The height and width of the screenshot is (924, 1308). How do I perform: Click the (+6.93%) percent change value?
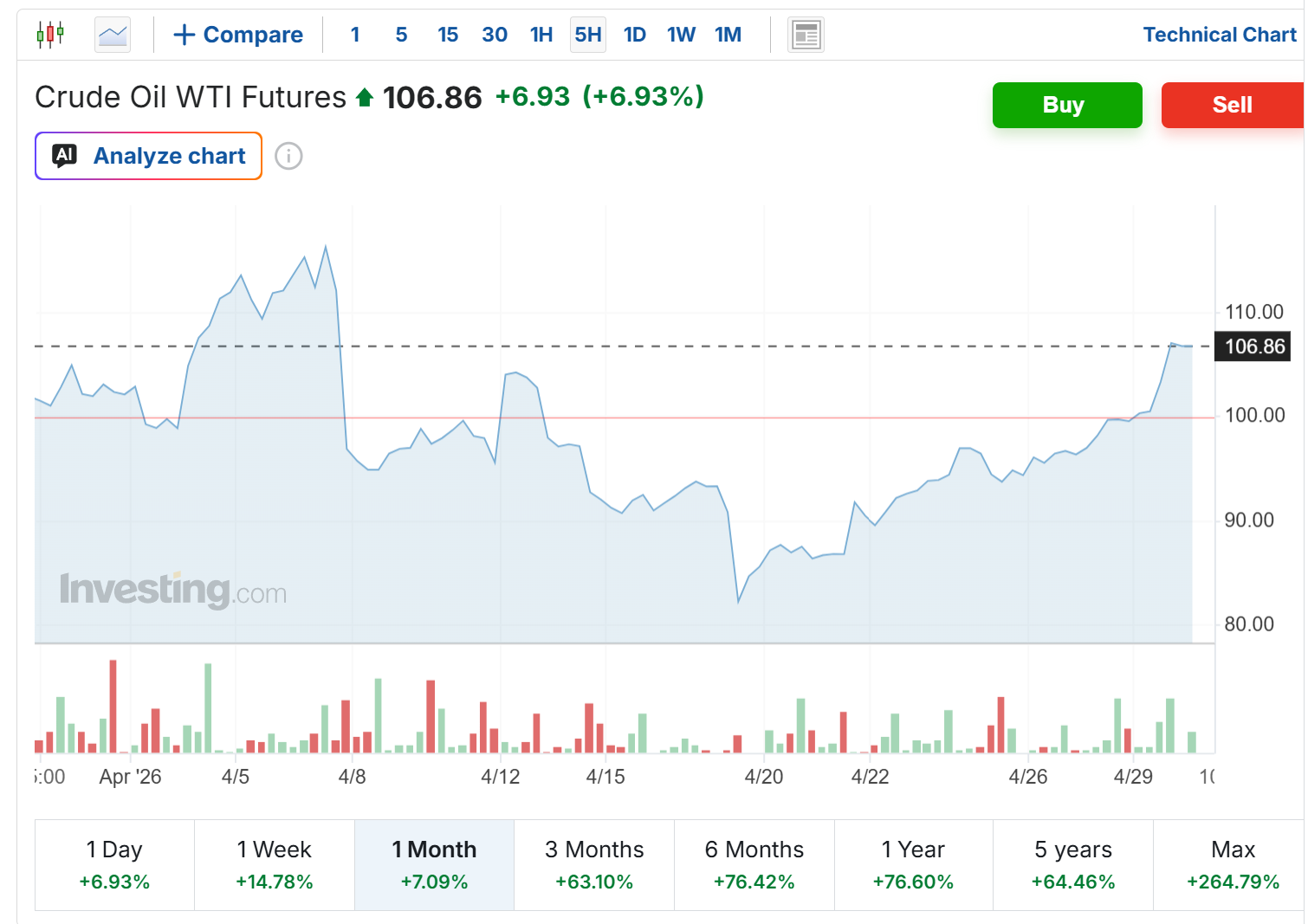point(644,96)
